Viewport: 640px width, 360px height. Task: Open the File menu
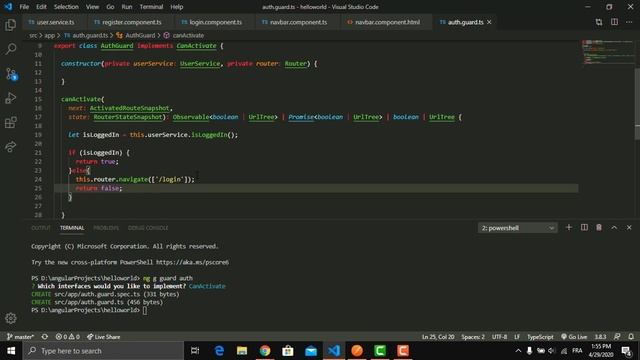[x=24, y=7]
